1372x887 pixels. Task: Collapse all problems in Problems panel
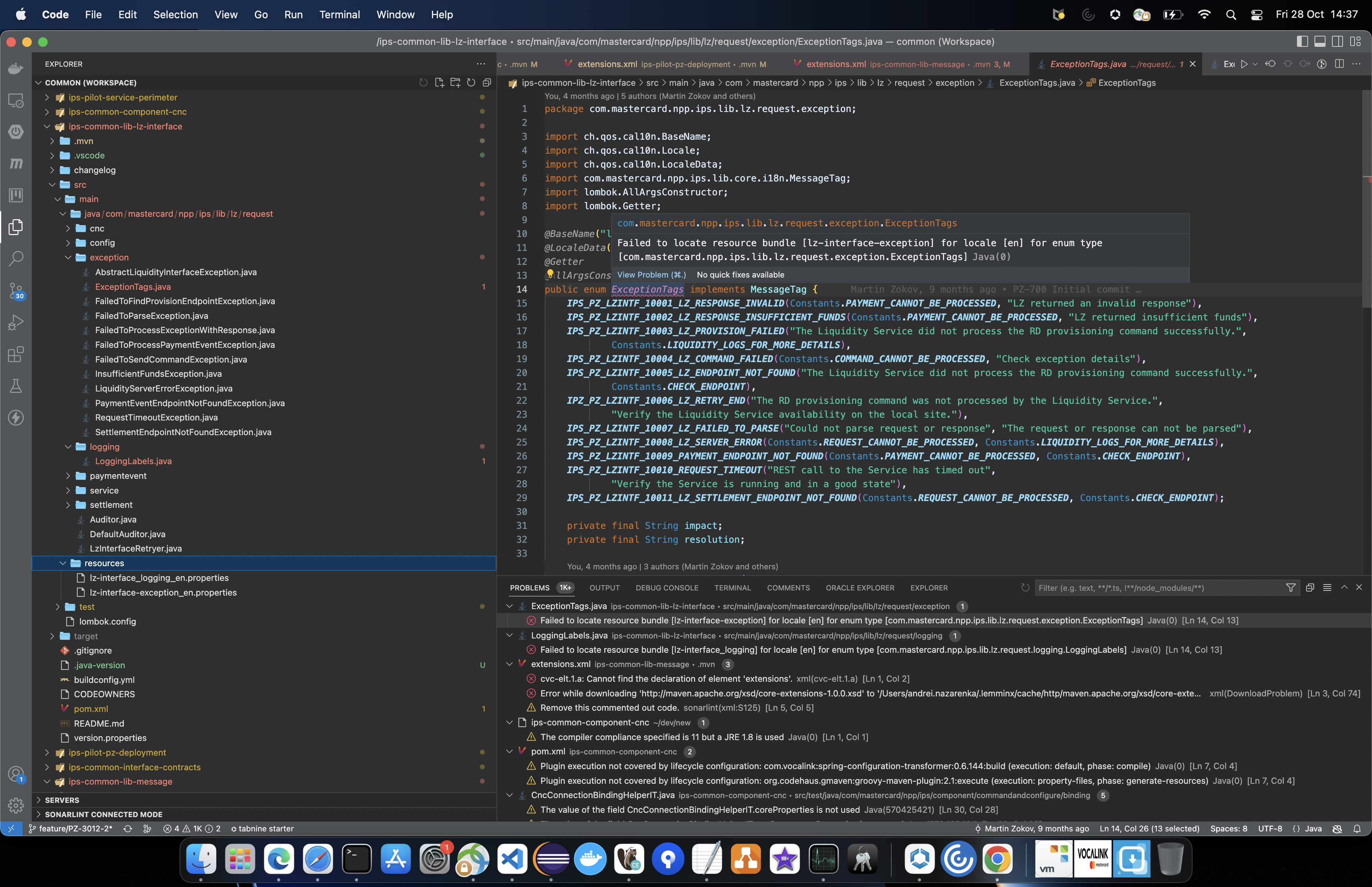[1310, 588]
